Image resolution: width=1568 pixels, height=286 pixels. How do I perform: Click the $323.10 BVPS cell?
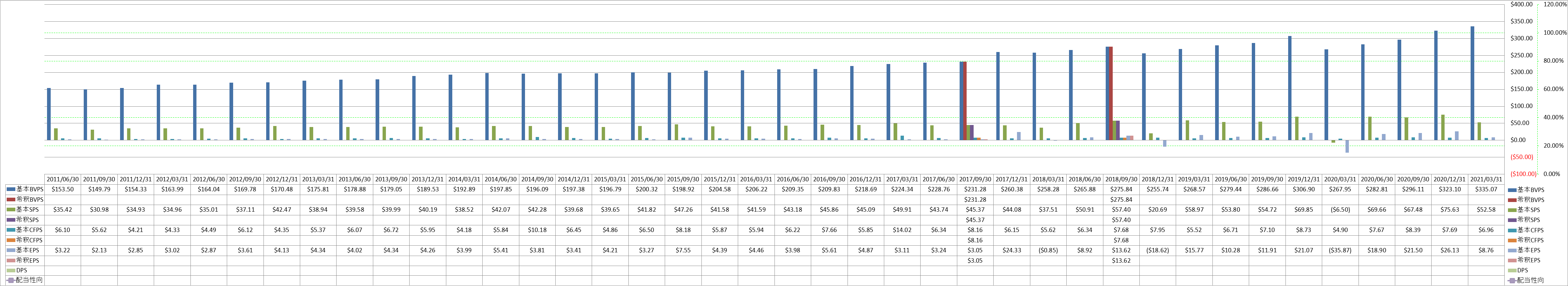coord(1451,190)
